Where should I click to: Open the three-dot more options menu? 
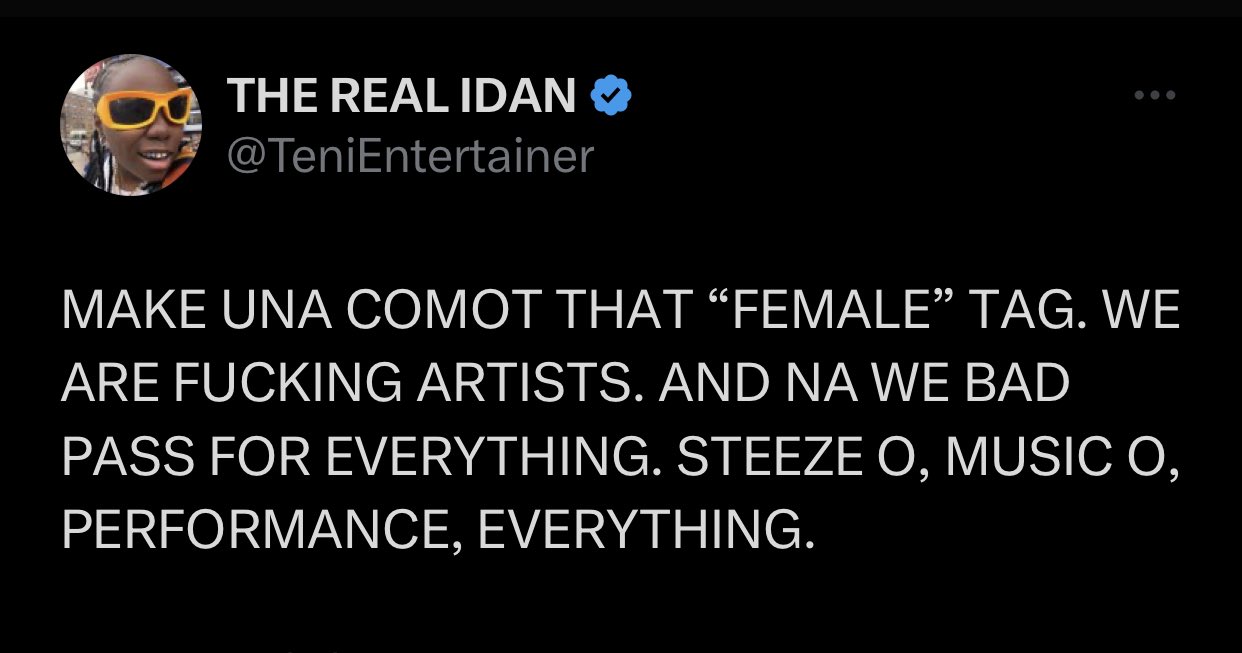coord(1155,96)
